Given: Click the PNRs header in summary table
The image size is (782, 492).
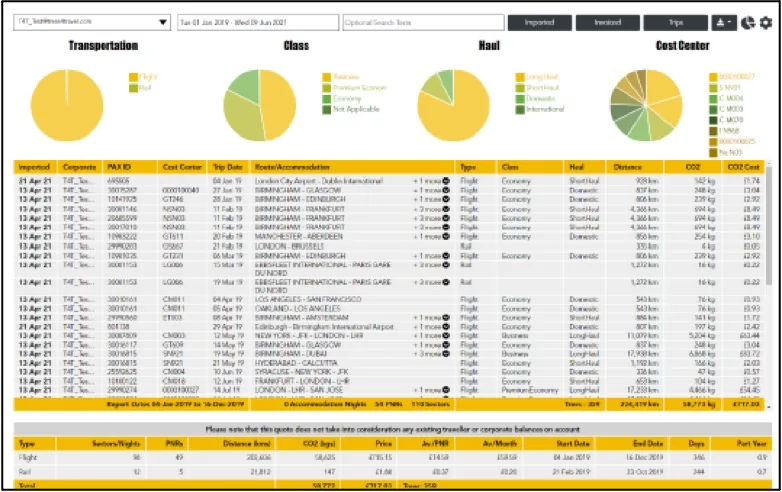Looking at the screenshot, I should tap(165, 443).
